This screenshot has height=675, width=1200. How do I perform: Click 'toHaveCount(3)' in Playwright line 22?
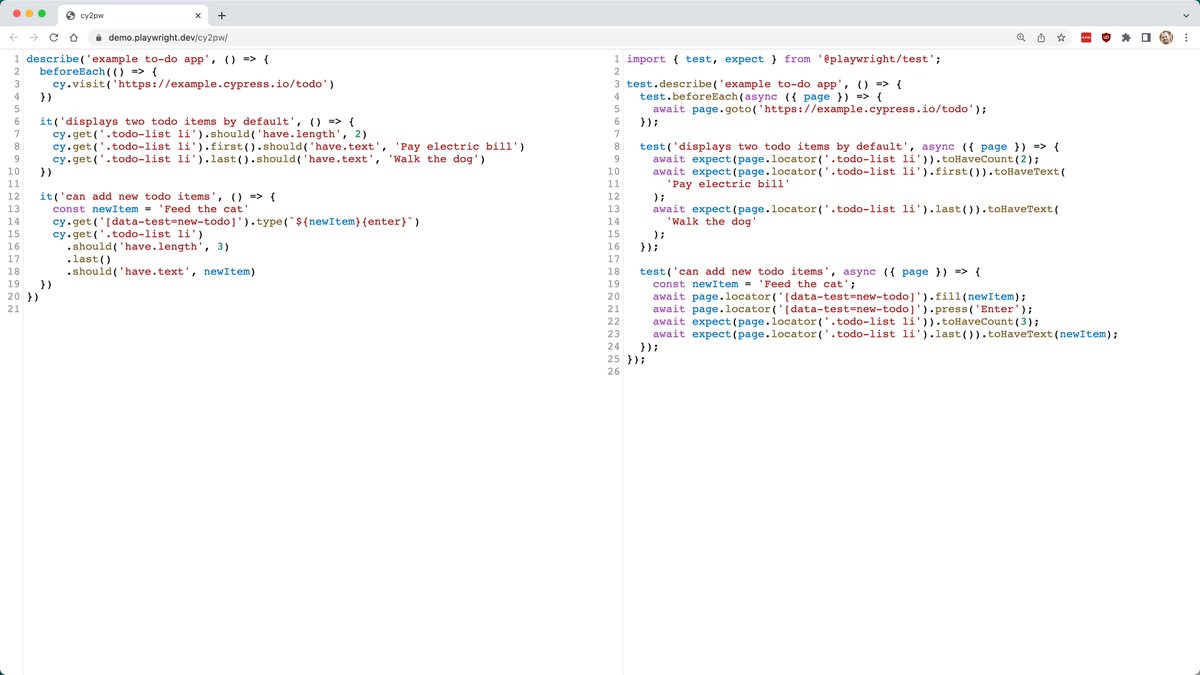click(x=988, y=321)
